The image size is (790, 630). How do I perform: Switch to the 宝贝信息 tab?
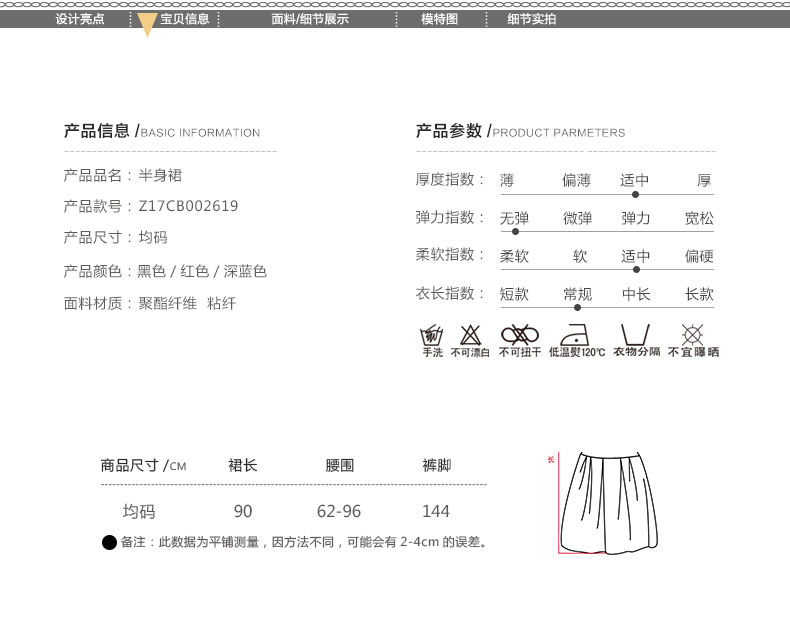pyautogui.click(x=184, y=19)
